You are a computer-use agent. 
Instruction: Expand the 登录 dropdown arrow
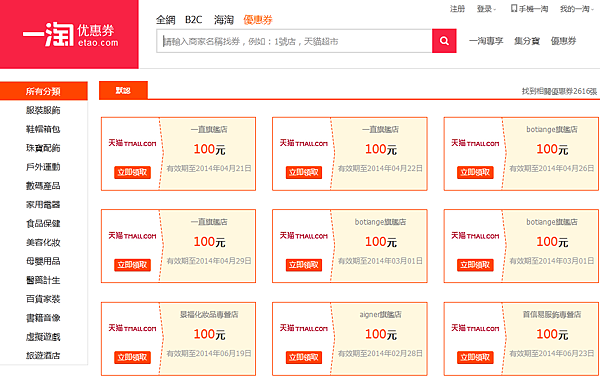[495, 10]
